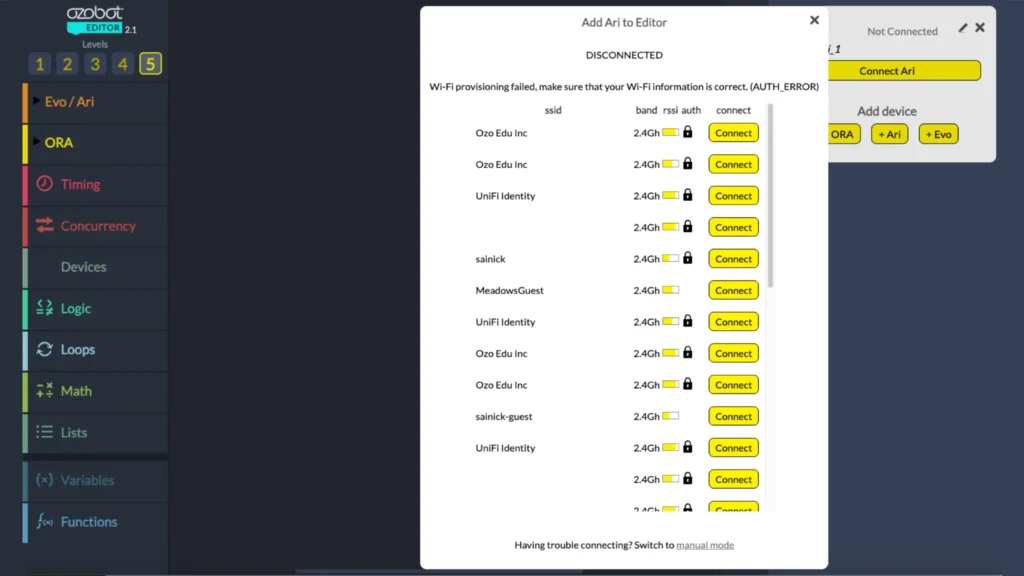This screenshot has height=576, width=1024.
Task: Switch to manual mode link
Action: coord(704,545)
